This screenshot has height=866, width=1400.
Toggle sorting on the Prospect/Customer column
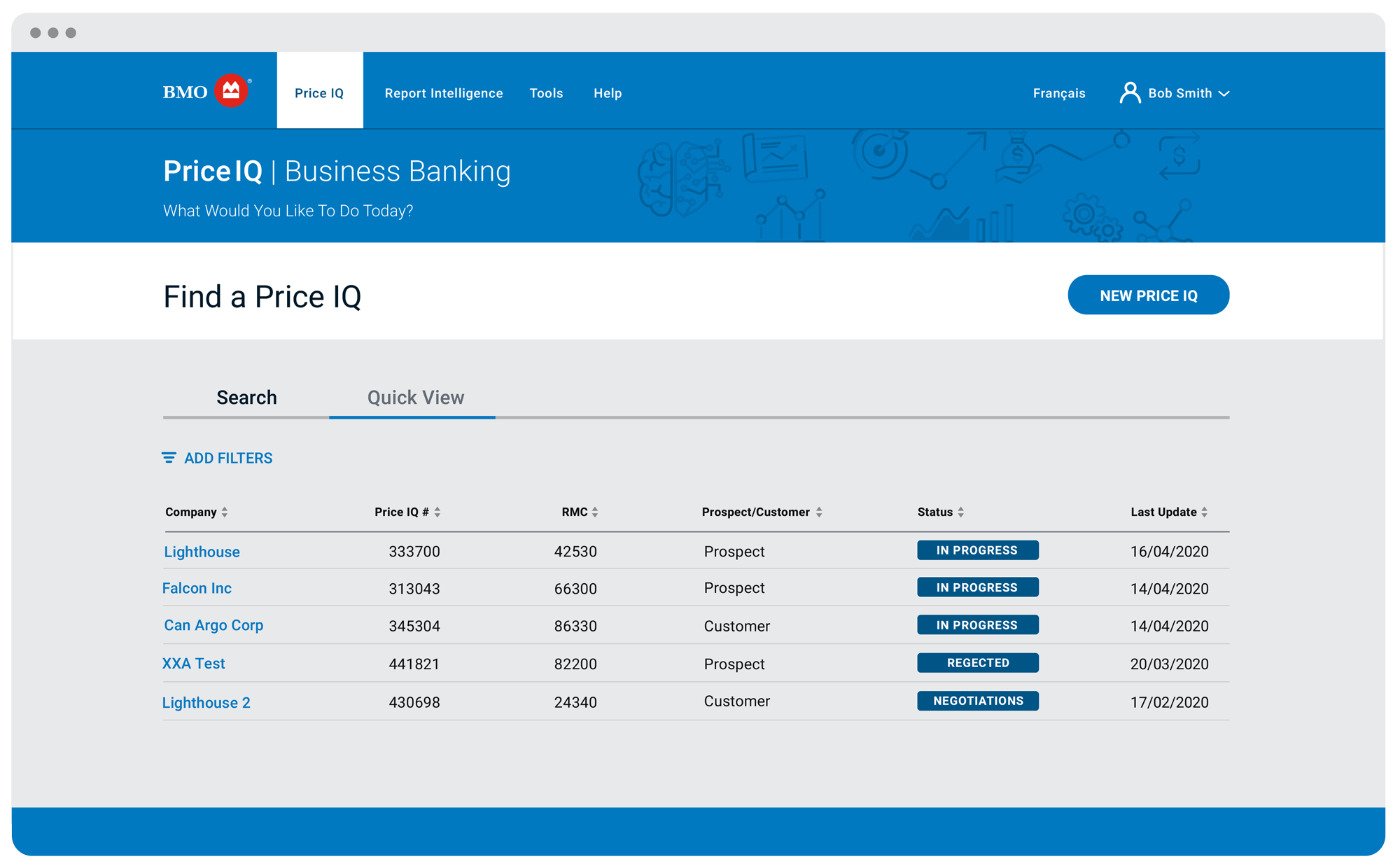(820, 512)
